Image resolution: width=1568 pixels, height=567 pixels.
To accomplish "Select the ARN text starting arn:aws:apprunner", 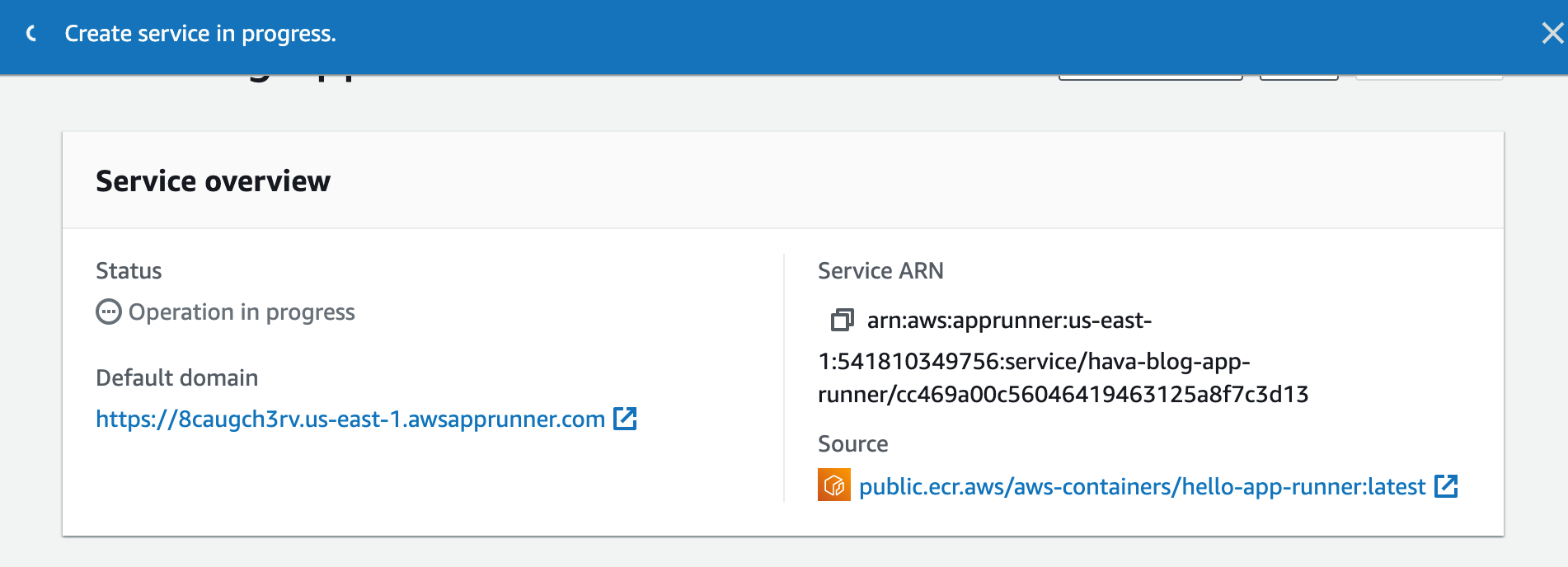I will pos(1063,358).
